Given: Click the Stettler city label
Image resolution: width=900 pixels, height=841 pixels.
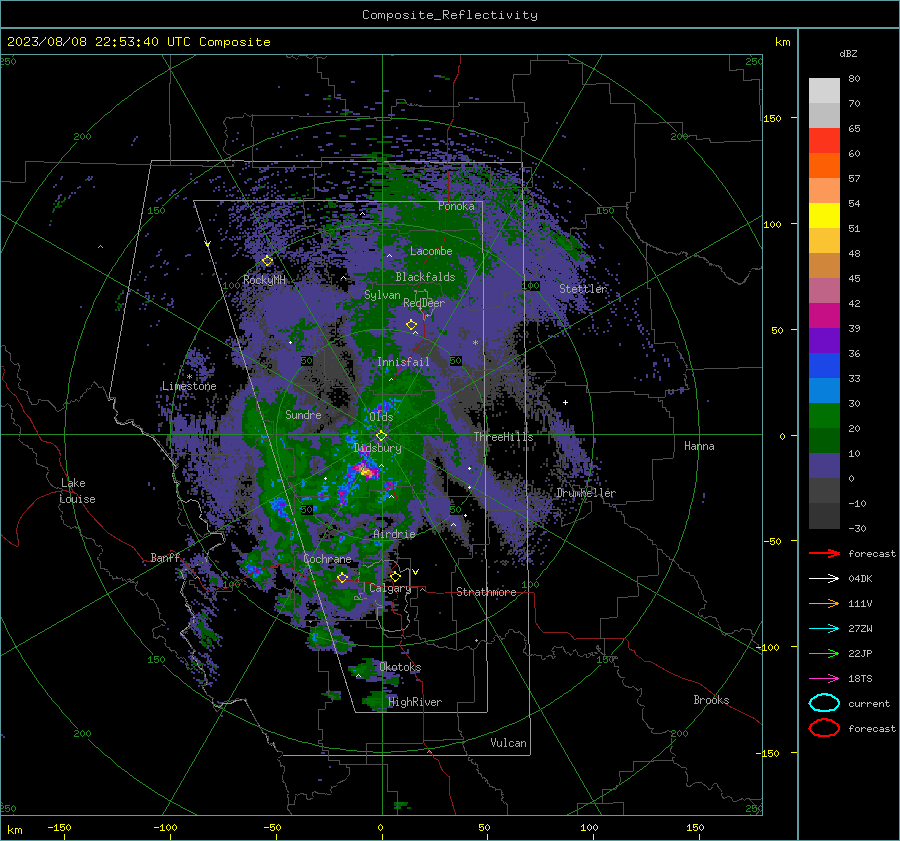Looking at the screenshot, I should (583, 289).
